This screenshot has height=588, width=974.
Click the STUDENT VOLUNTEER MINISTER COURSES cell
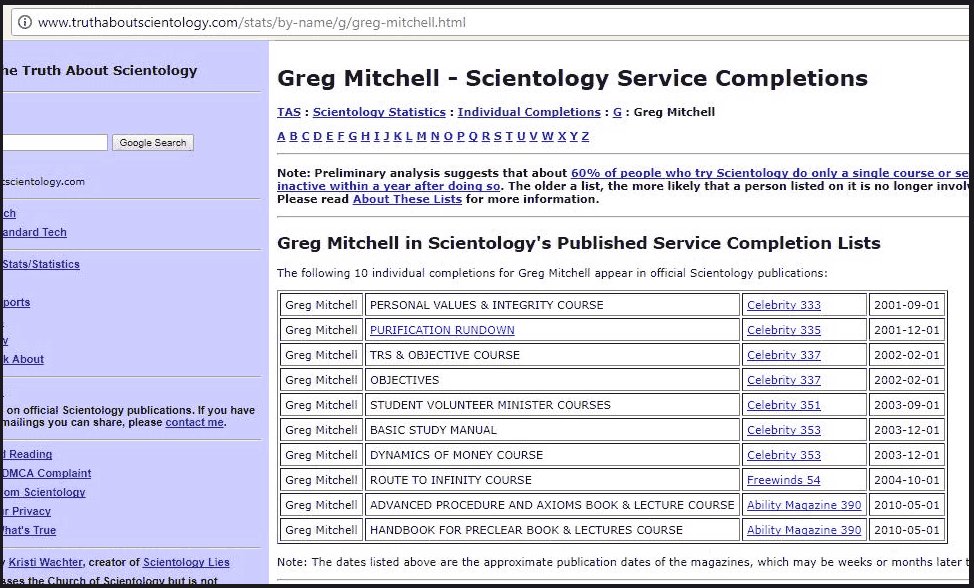[553, 405]
